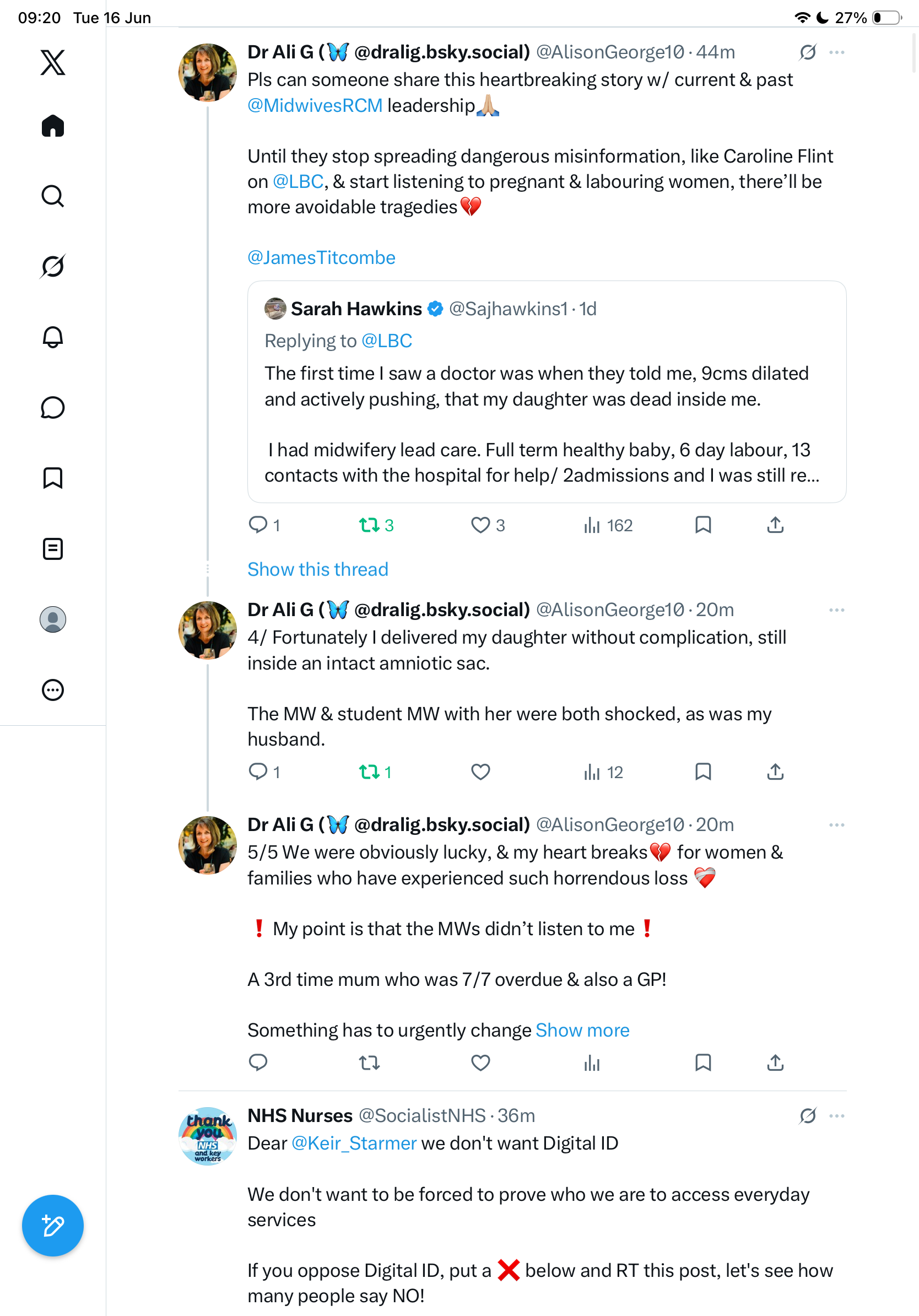Bookmark the 5/5 We were lucky post
Viewport: 919px width, 1316px height.
pos(703,1062)
